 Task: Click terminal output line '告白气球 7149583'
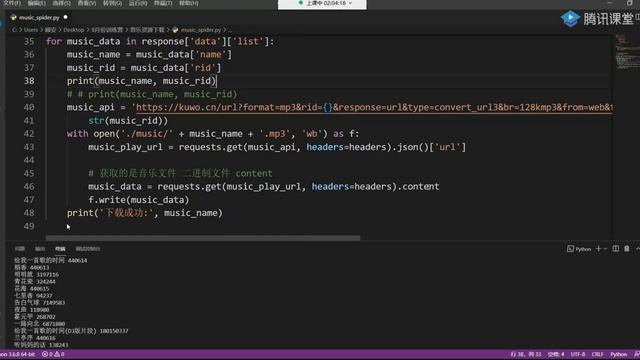pos(40,303)
